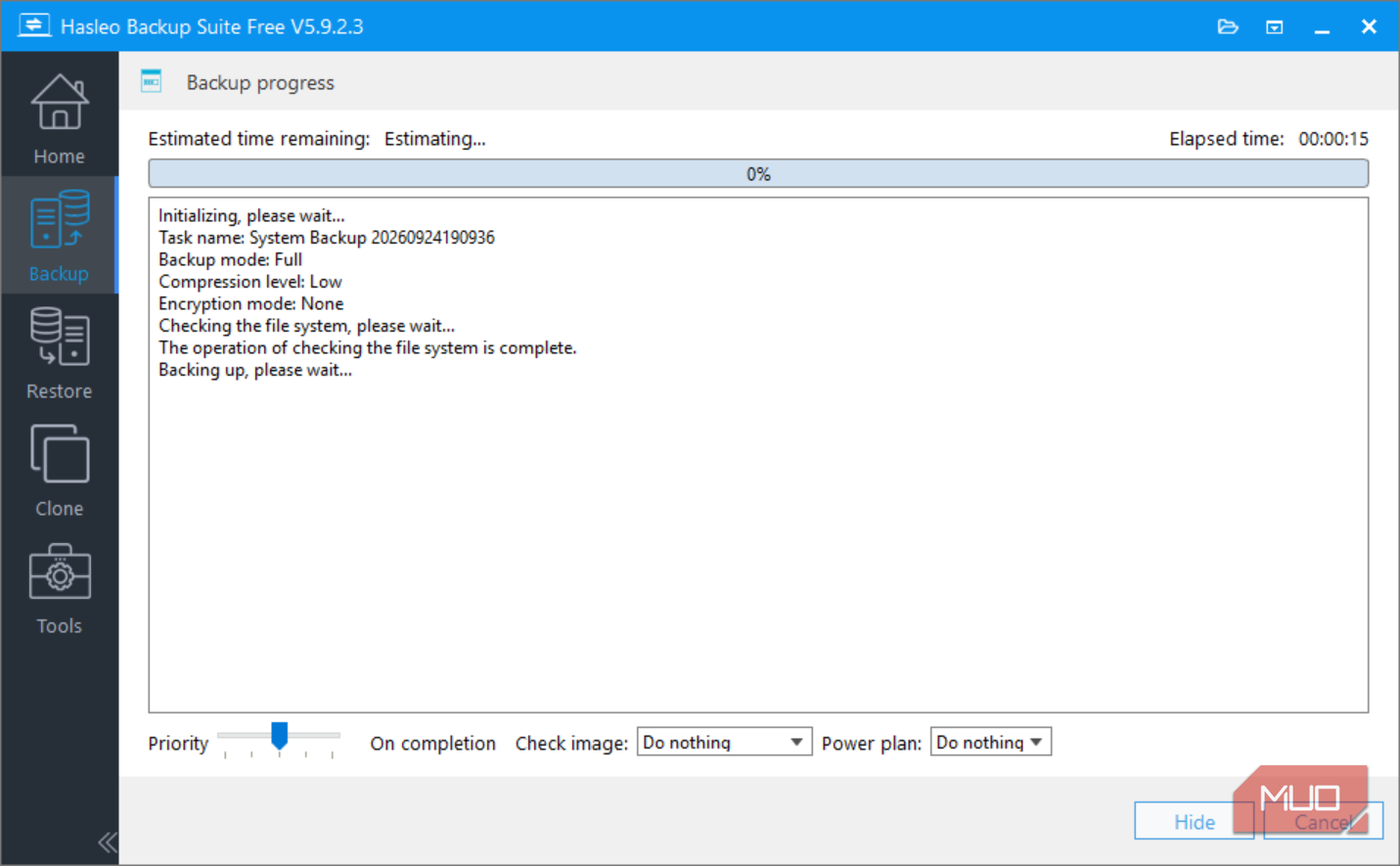
Task: Open the Tools section
Action: point(59,587)
